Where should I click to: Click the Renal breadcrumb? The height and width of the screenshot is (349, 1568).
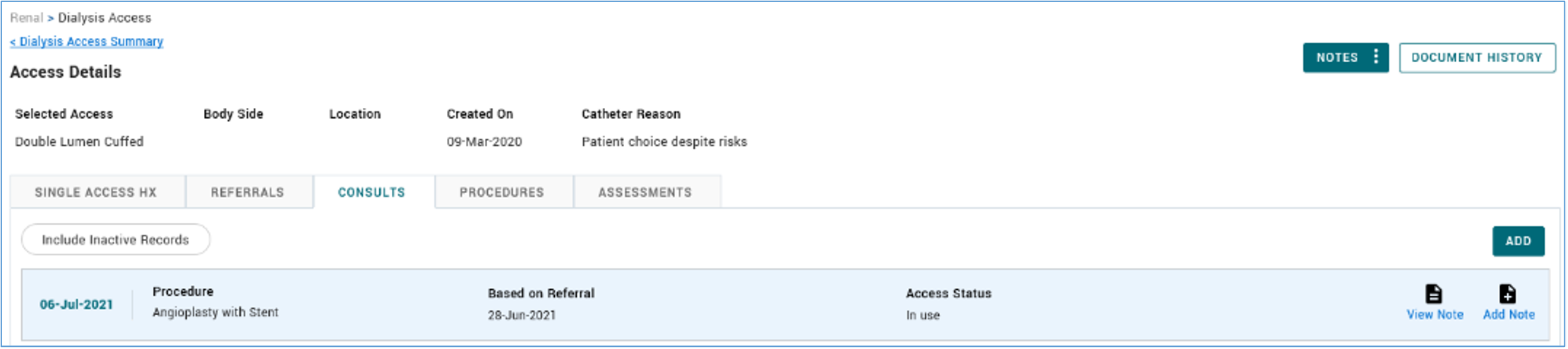pos(26,18)
